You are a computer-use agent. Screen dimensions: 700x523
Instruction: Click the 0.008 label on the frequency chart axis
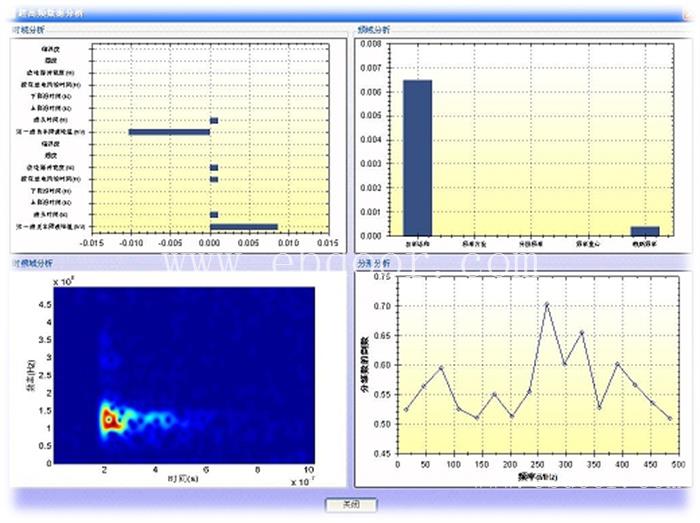(x=371, y=44)
